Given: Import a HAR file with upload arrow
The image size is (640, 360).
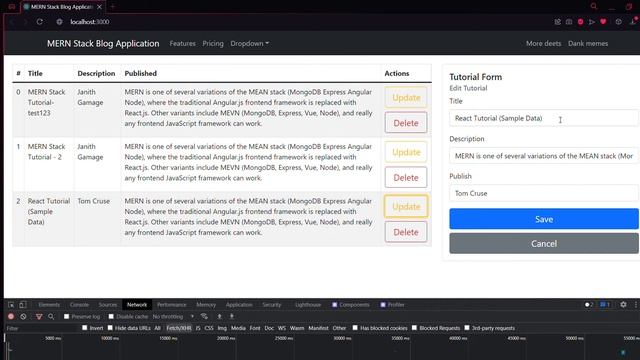Looking at the screenshot, I should pos(219,316).
